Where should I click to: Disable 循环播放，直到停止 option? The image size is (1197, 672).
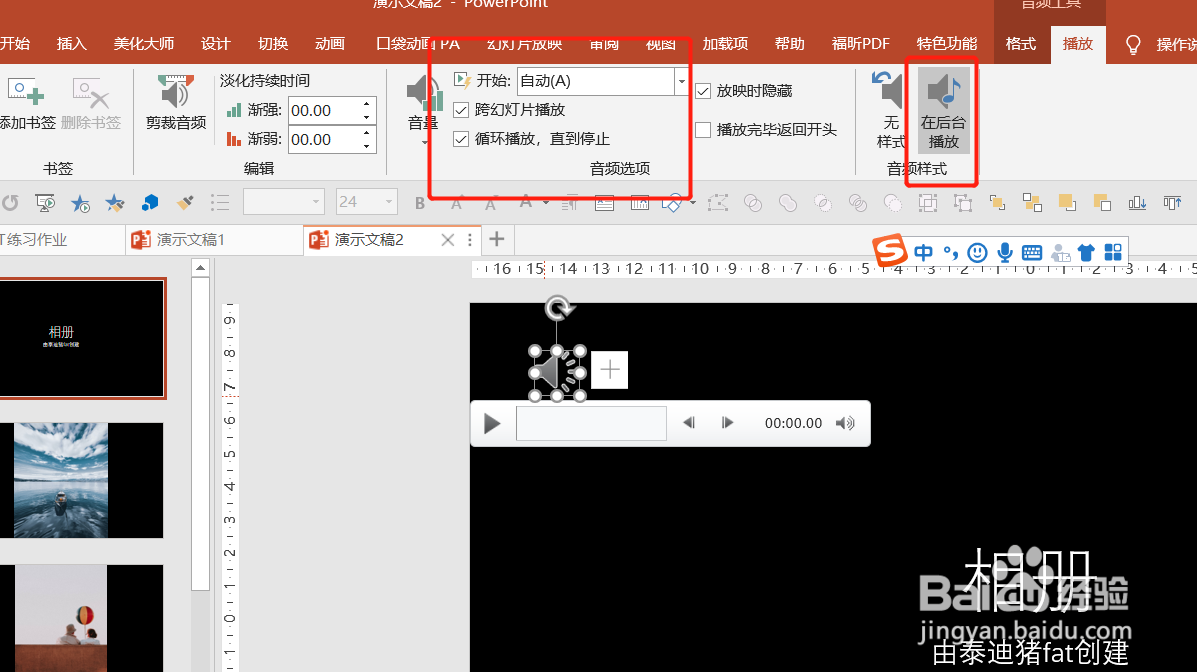461,139
